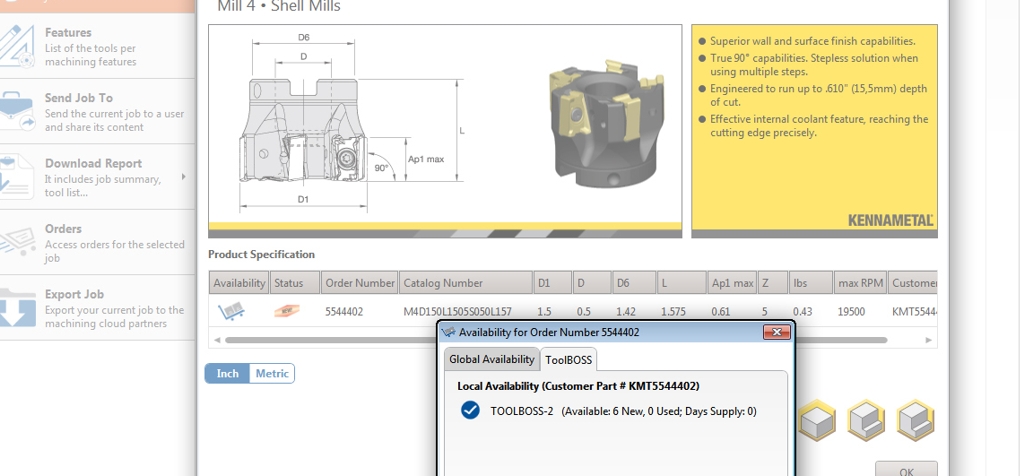The width and height of the screenshot is (1024, 476).
Task: Close the Availability for Order Number dialog
Action: tap(776, 332)
